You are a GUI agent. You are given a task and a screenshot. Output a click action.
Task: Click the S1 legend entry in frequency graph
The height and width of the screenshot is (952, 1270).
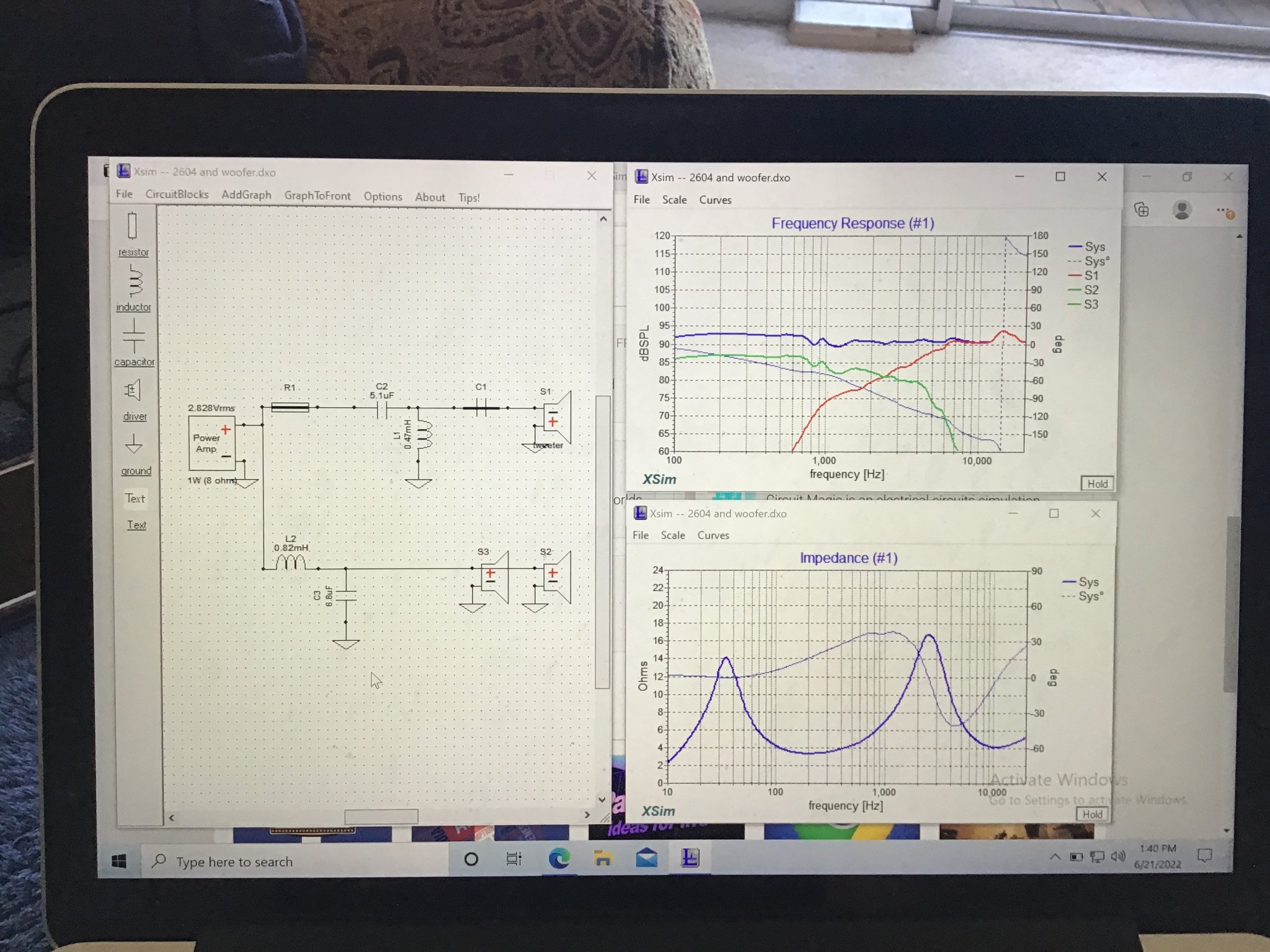click(x=1083, y=275)
